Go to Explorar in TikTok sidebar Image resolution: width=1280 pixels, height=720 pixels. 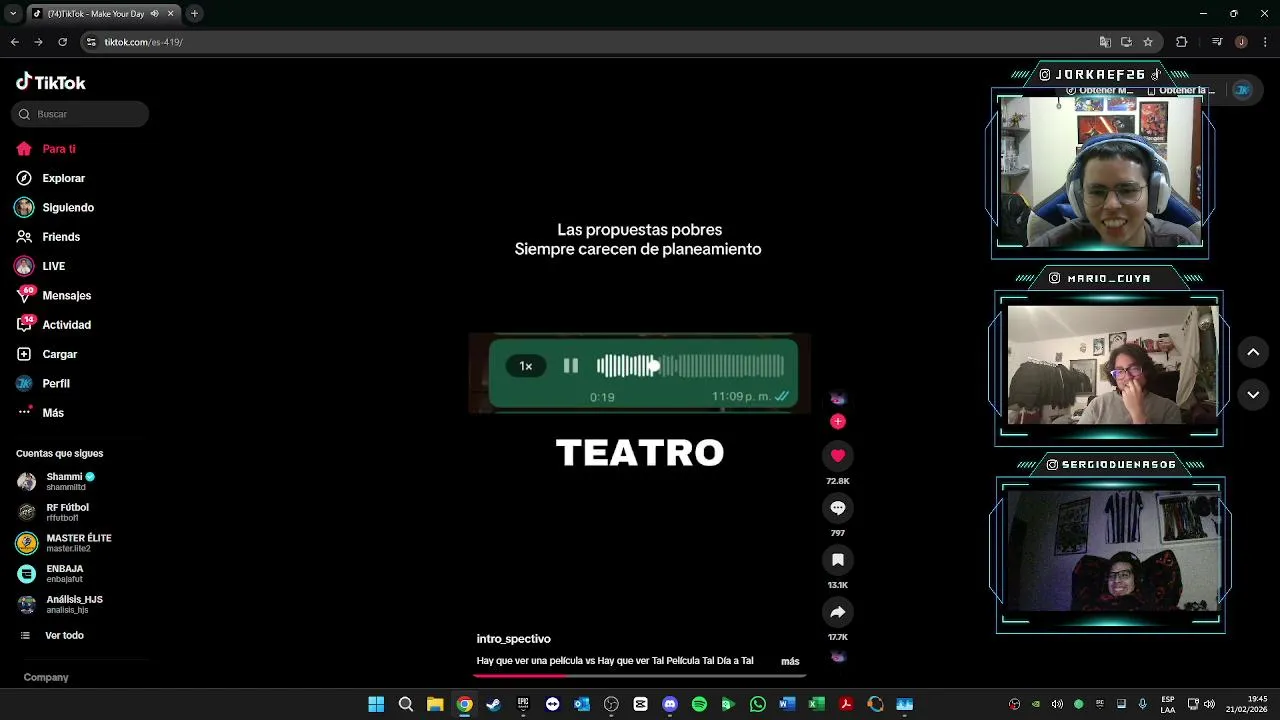pos(50,178)
